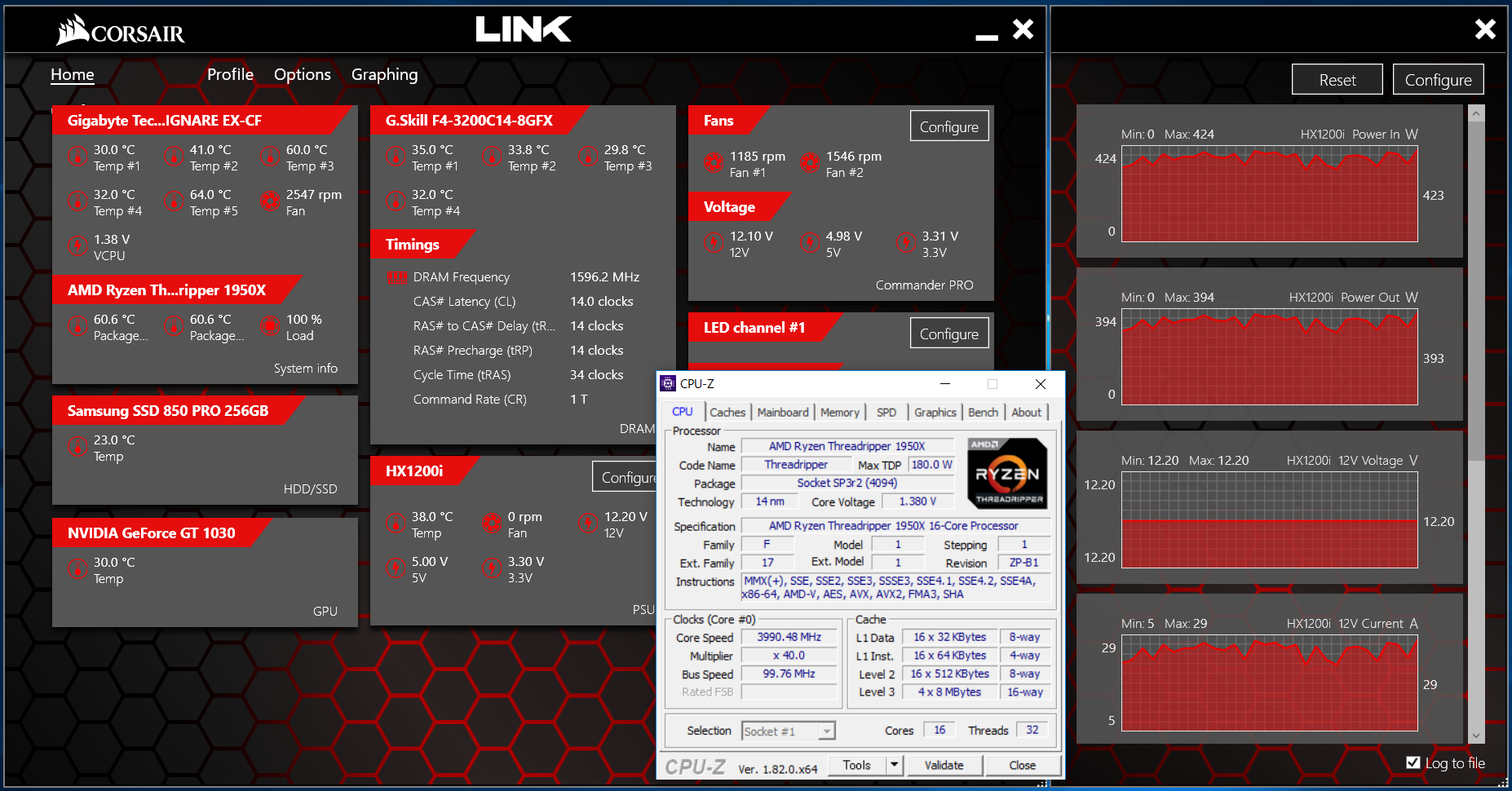
Task: Click the Commander PRO 12V voltage icon
Action: click(714, 242)
